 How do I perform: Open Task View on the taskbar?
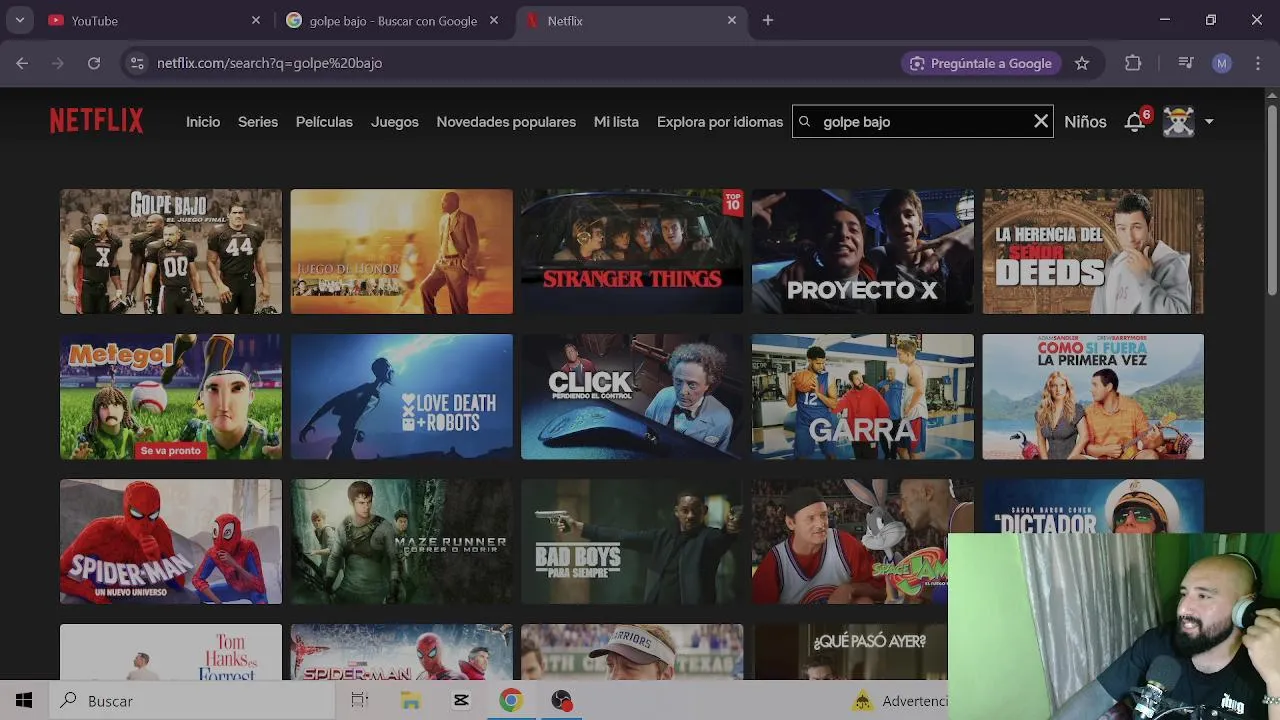[x=360, y=701]
